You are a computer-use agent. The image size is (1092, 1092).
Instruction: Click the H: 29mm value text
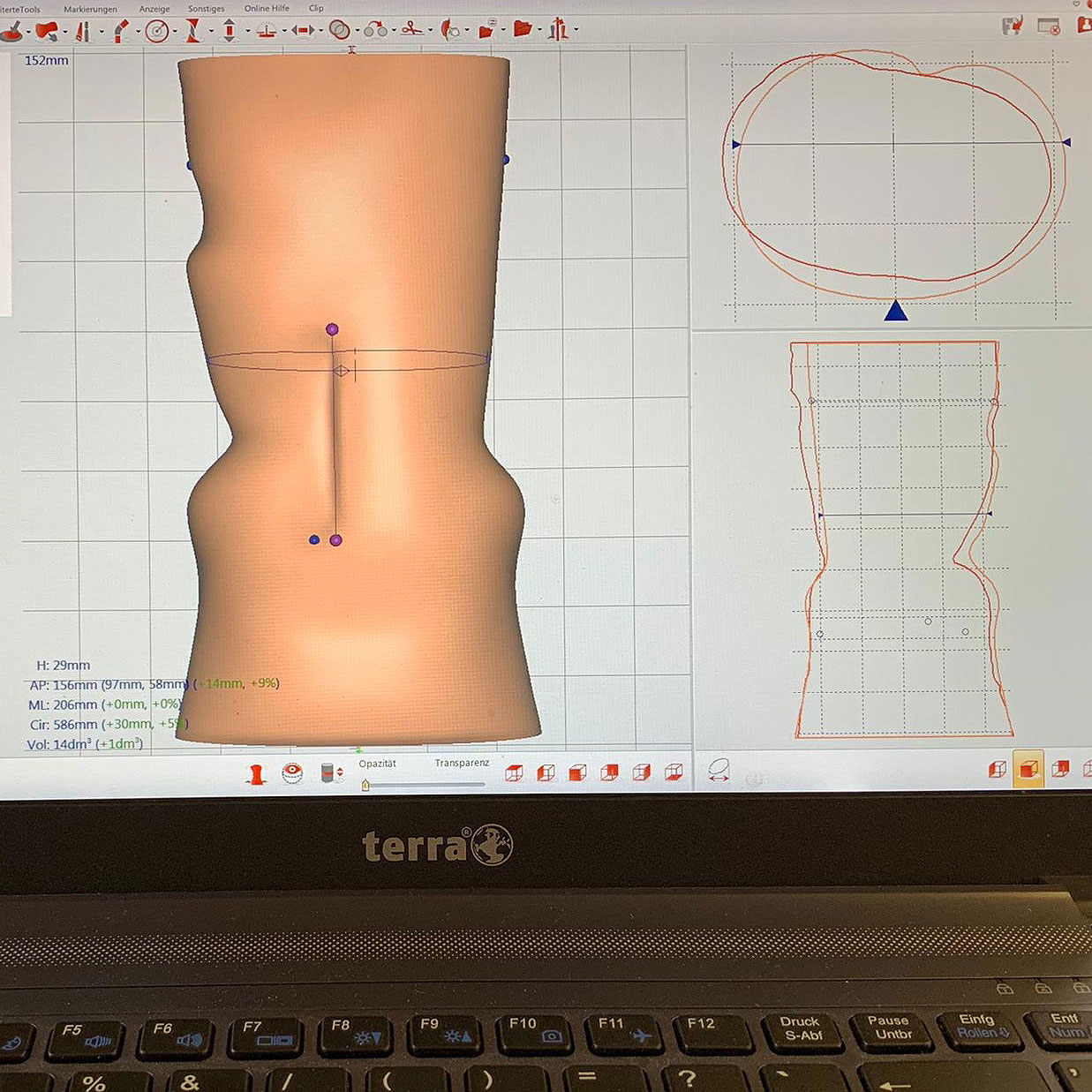63,666
